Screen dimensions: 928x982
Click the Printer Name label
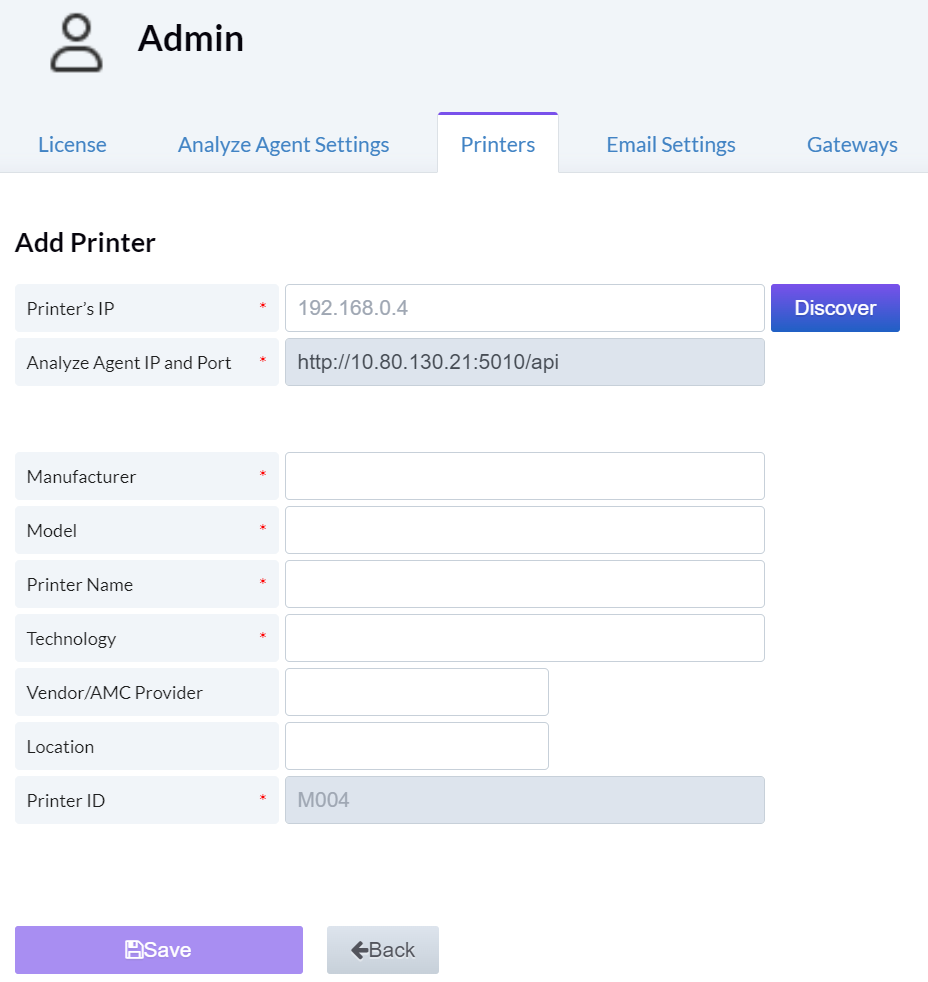(80, 585)
